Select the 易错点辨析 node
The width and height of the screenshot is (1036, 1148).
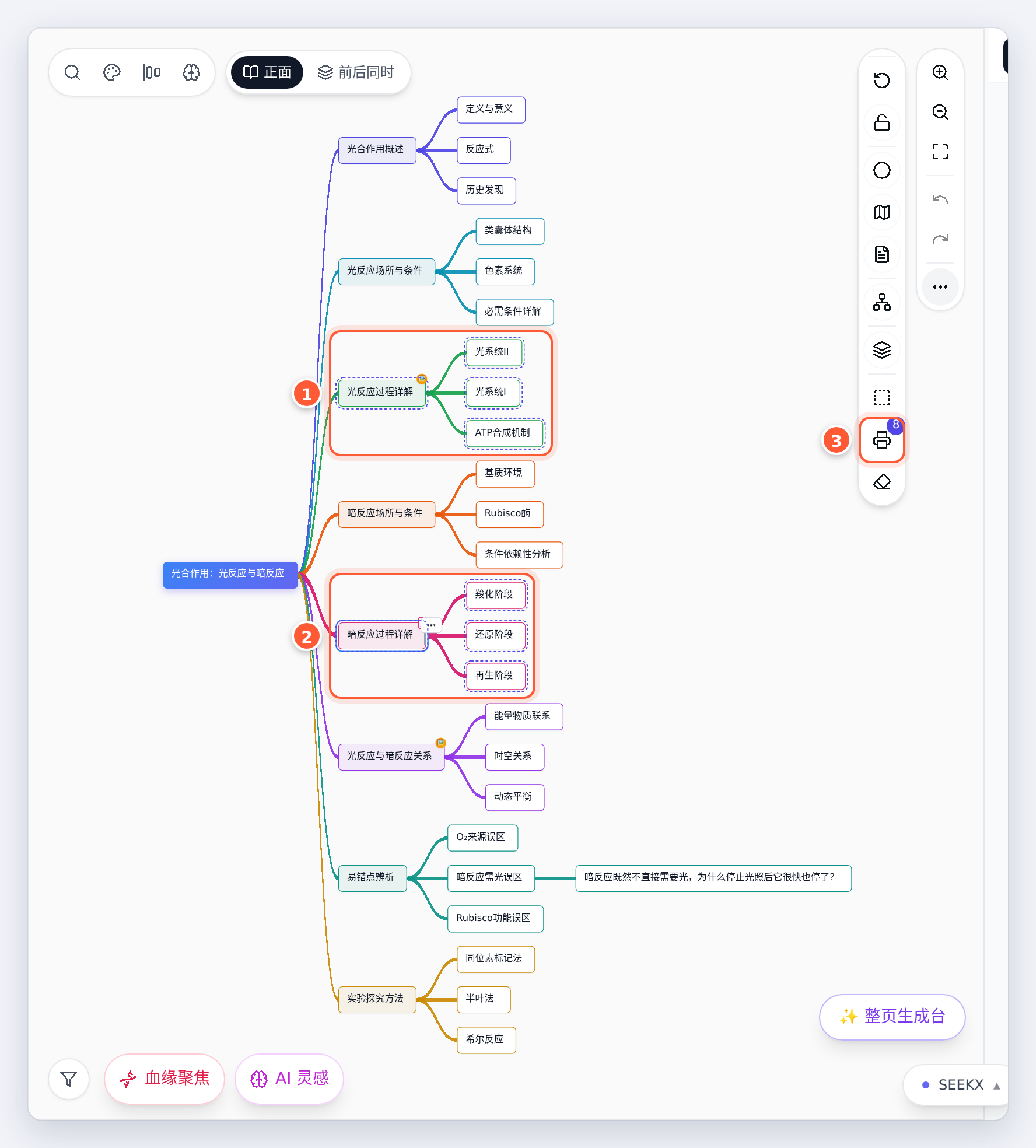pos(372,878)
